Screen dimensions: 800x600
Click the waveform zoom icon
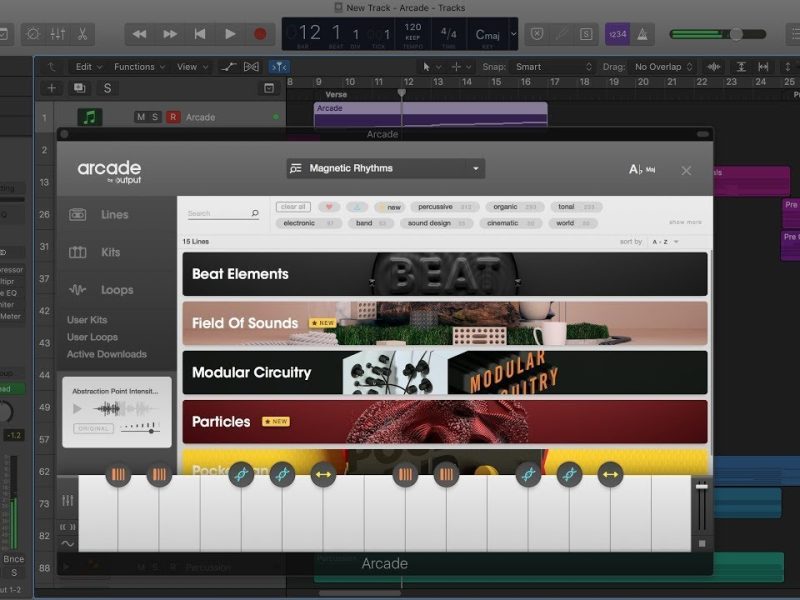(714, 67)
